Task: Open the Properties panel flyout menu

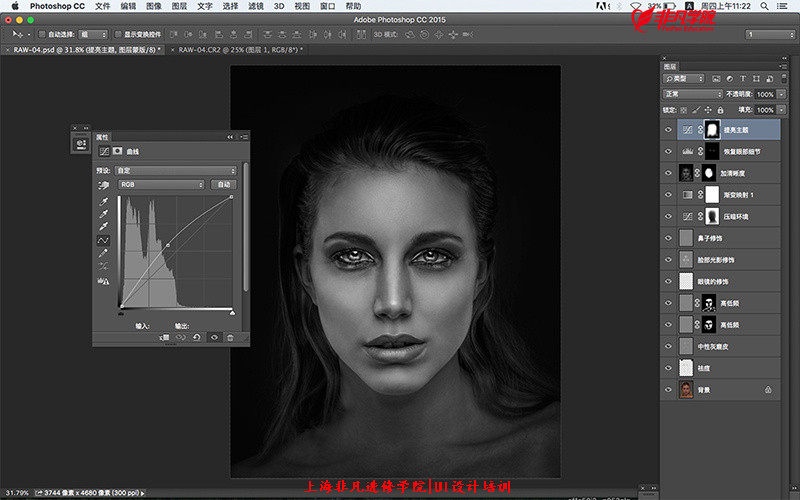Action: pos(244,137)
